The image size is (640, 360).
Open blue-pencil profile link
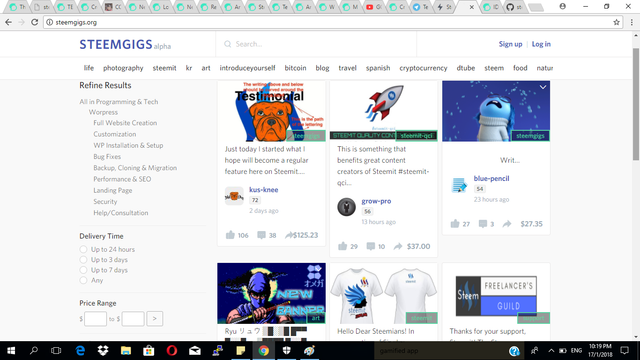(491, 178)
